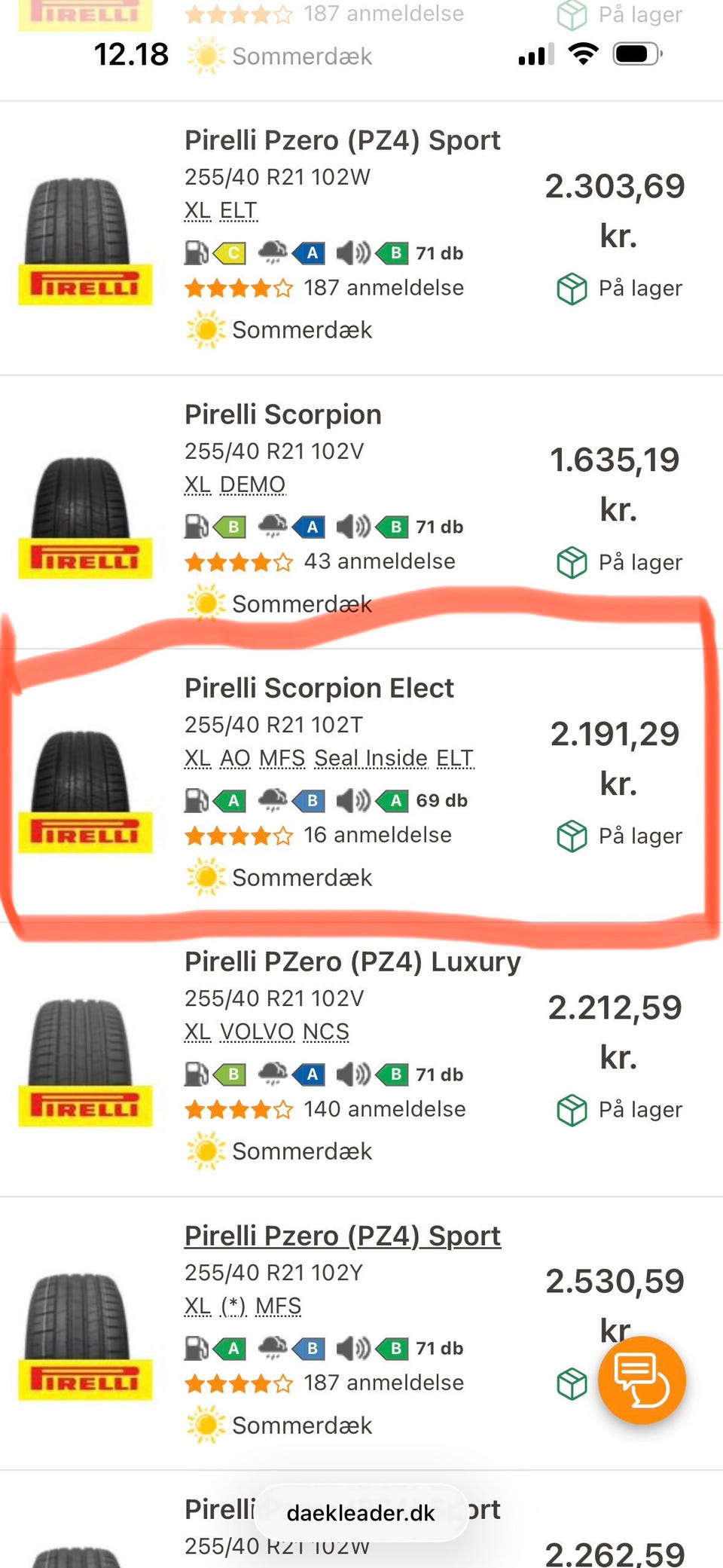Click the DEMO label on Pirelli Scorpion

252,484
